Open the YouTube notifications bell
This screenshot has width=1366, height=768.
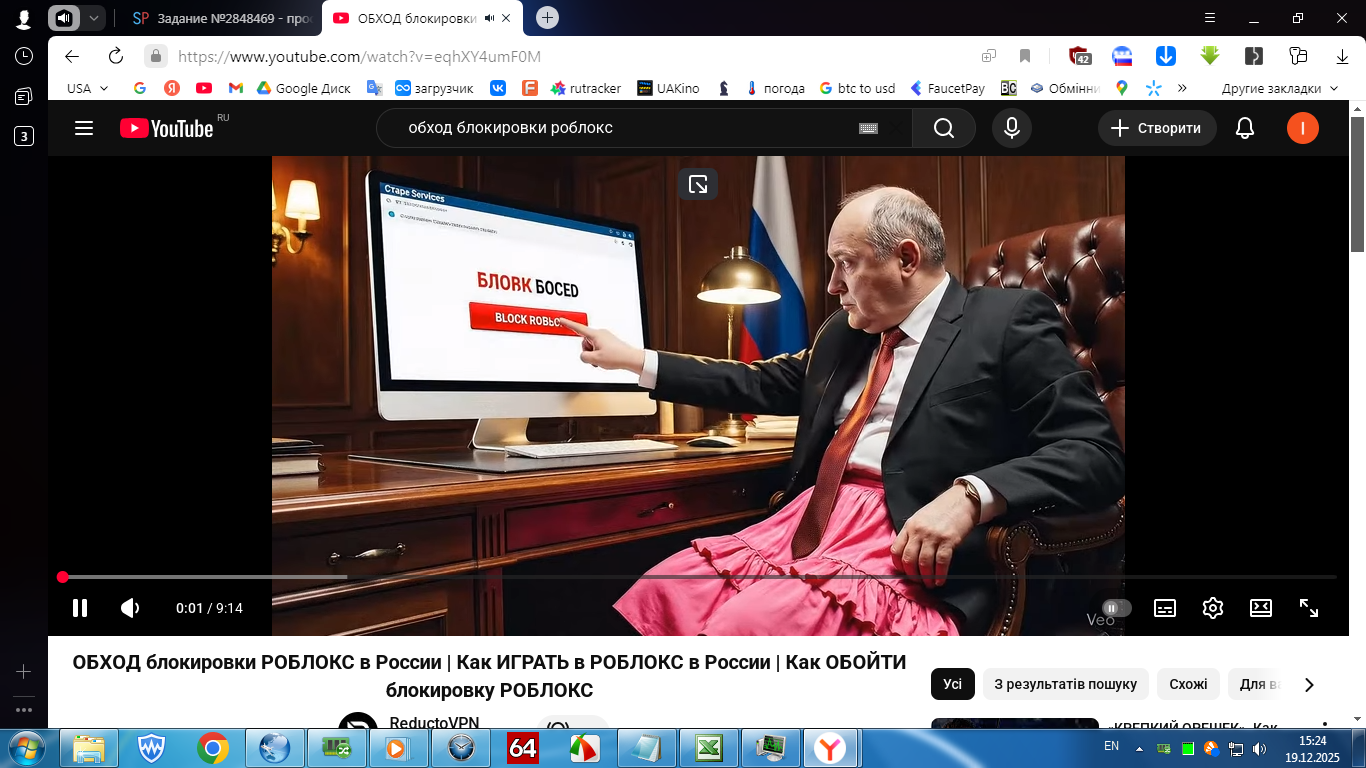coord(1245,128)
